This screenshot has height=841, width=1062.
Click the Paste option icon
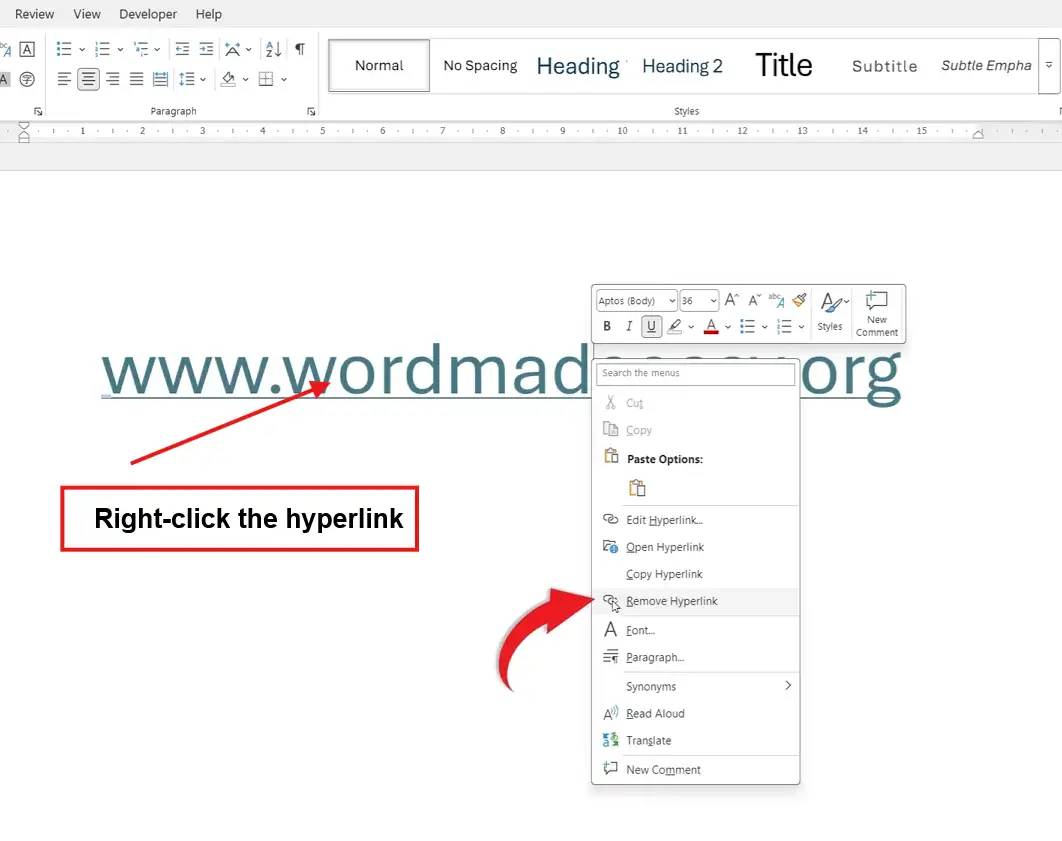pos(637,488)
